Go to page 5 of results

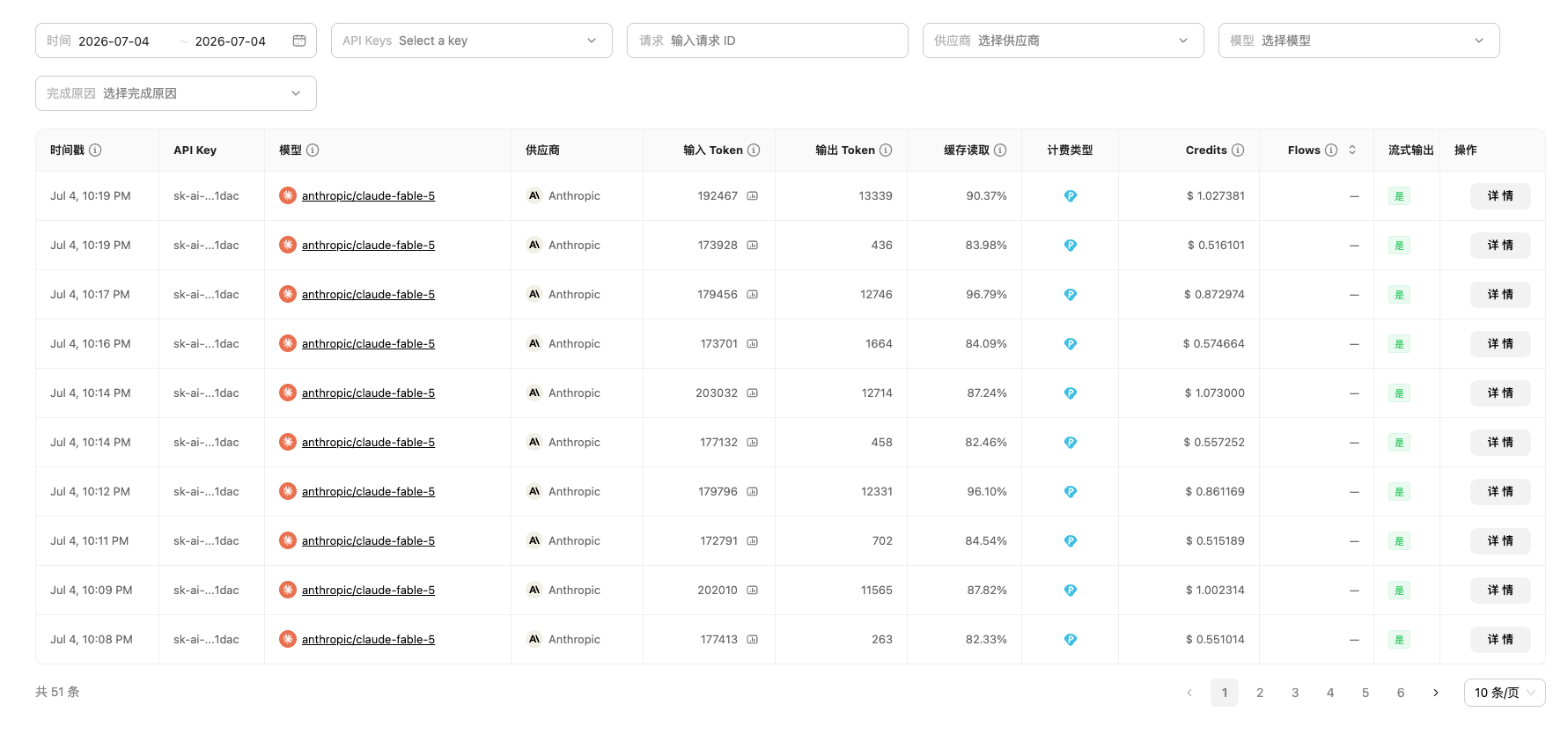tap(1366, 693)
